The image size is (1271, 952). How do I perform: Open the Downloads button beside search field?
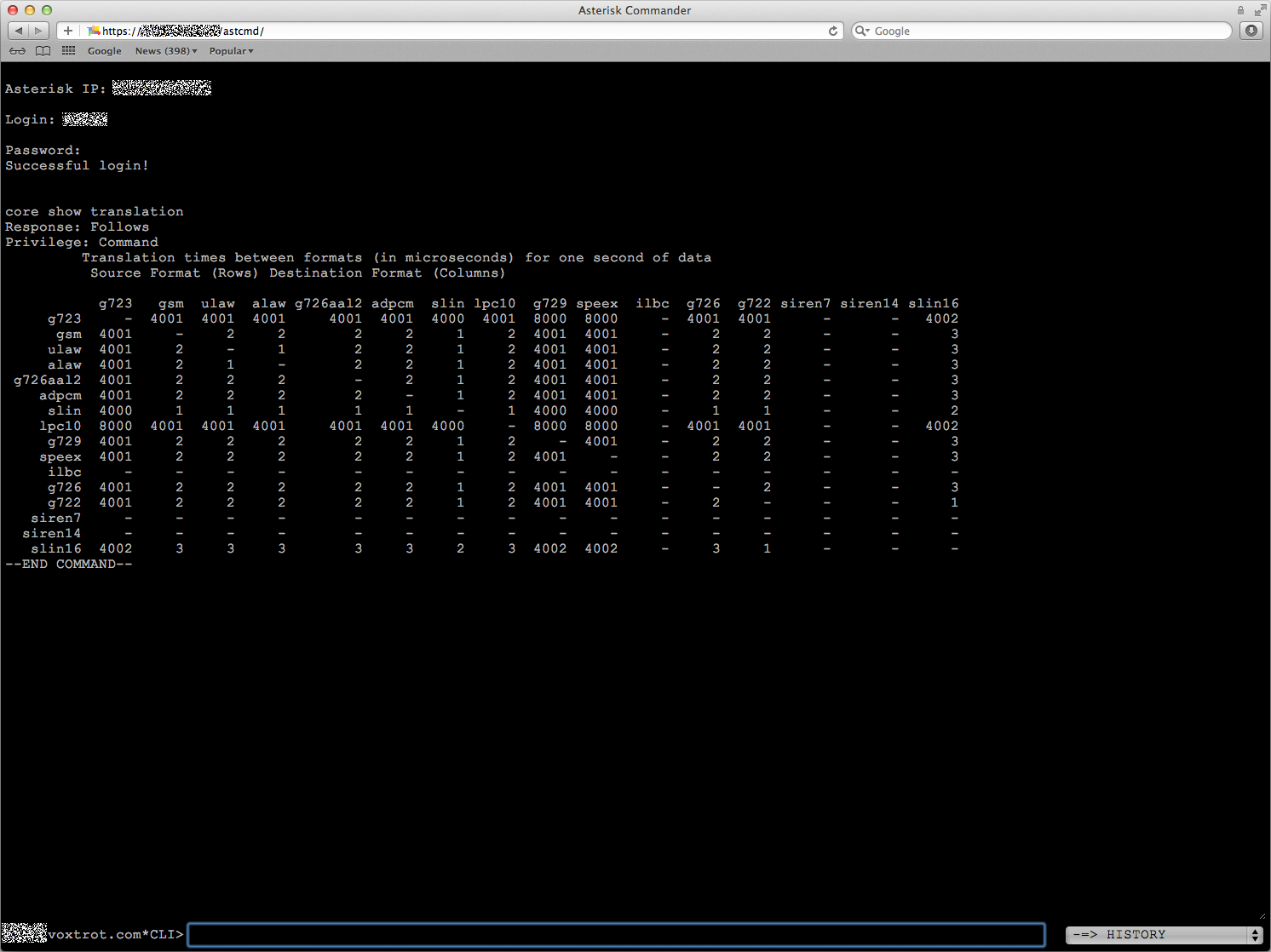click(x=1251, y=31)
